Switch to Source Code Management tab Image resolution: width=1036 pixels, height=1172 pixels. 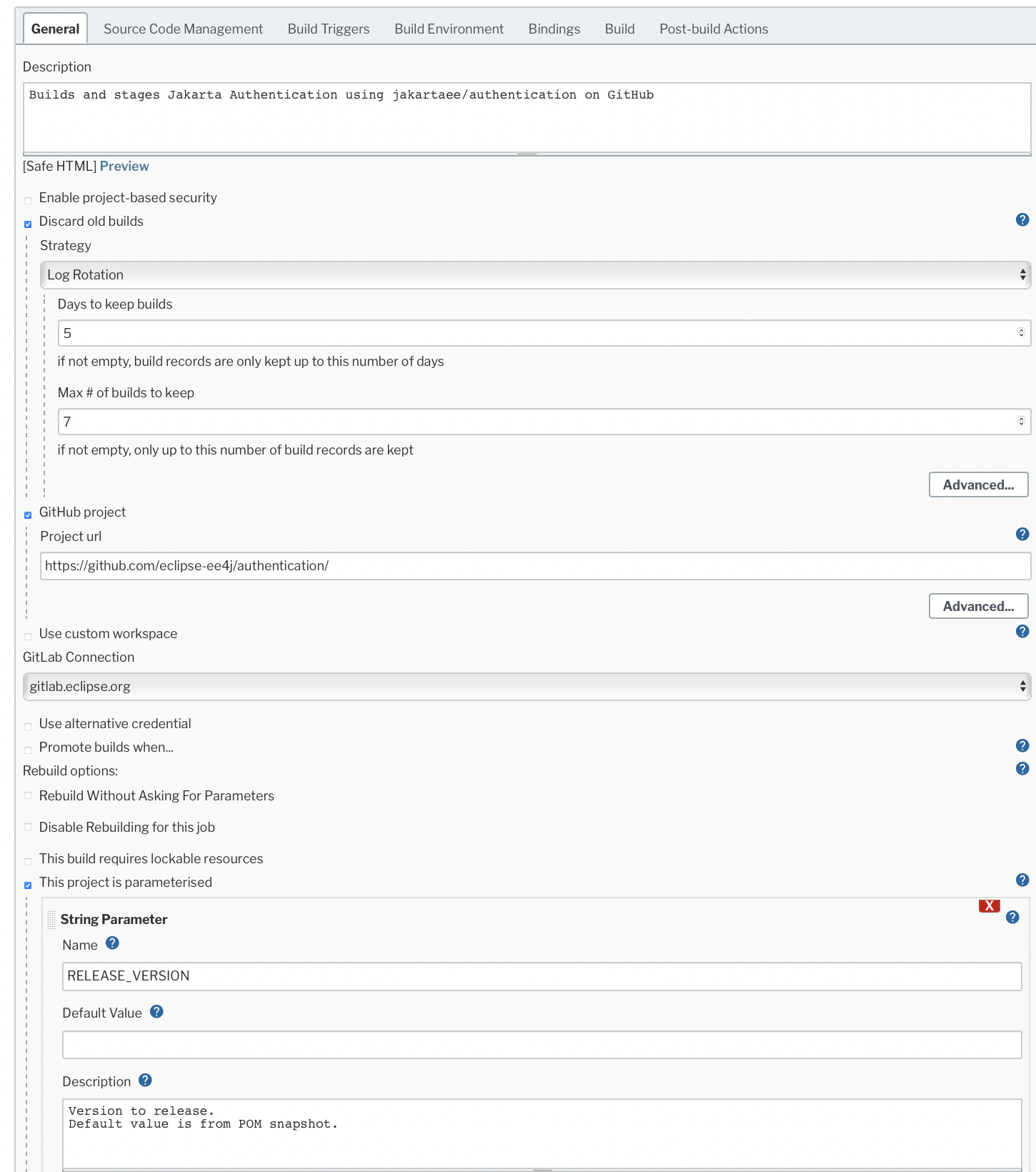coord(183,29)
